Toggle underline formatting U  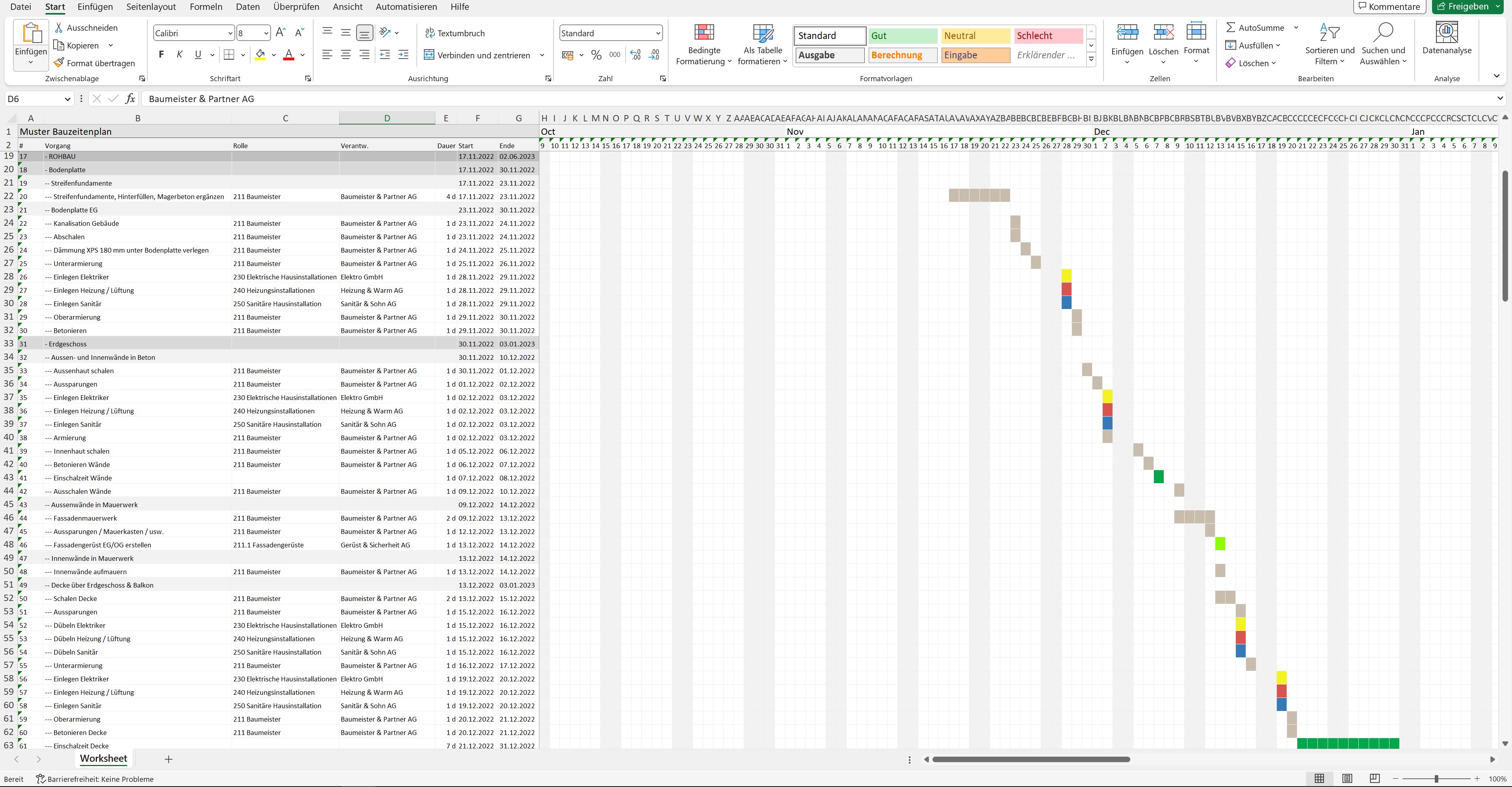198,55
